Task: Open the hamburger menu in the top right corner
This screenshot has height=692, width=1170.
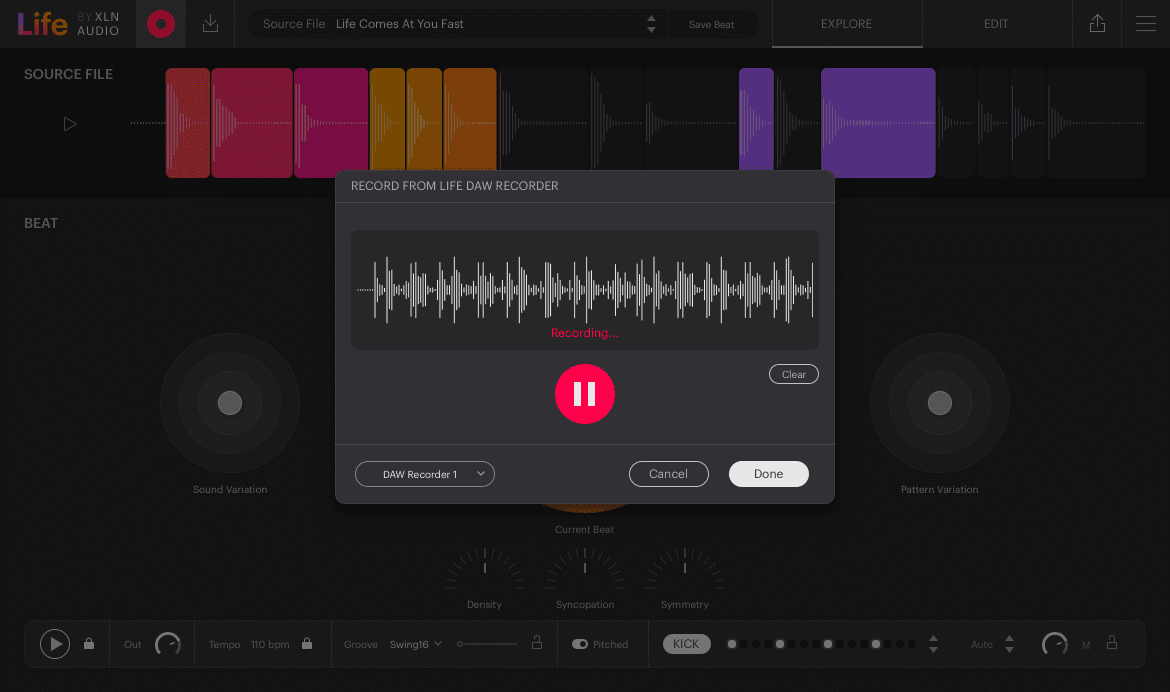Action: (x=1146, y=24)
